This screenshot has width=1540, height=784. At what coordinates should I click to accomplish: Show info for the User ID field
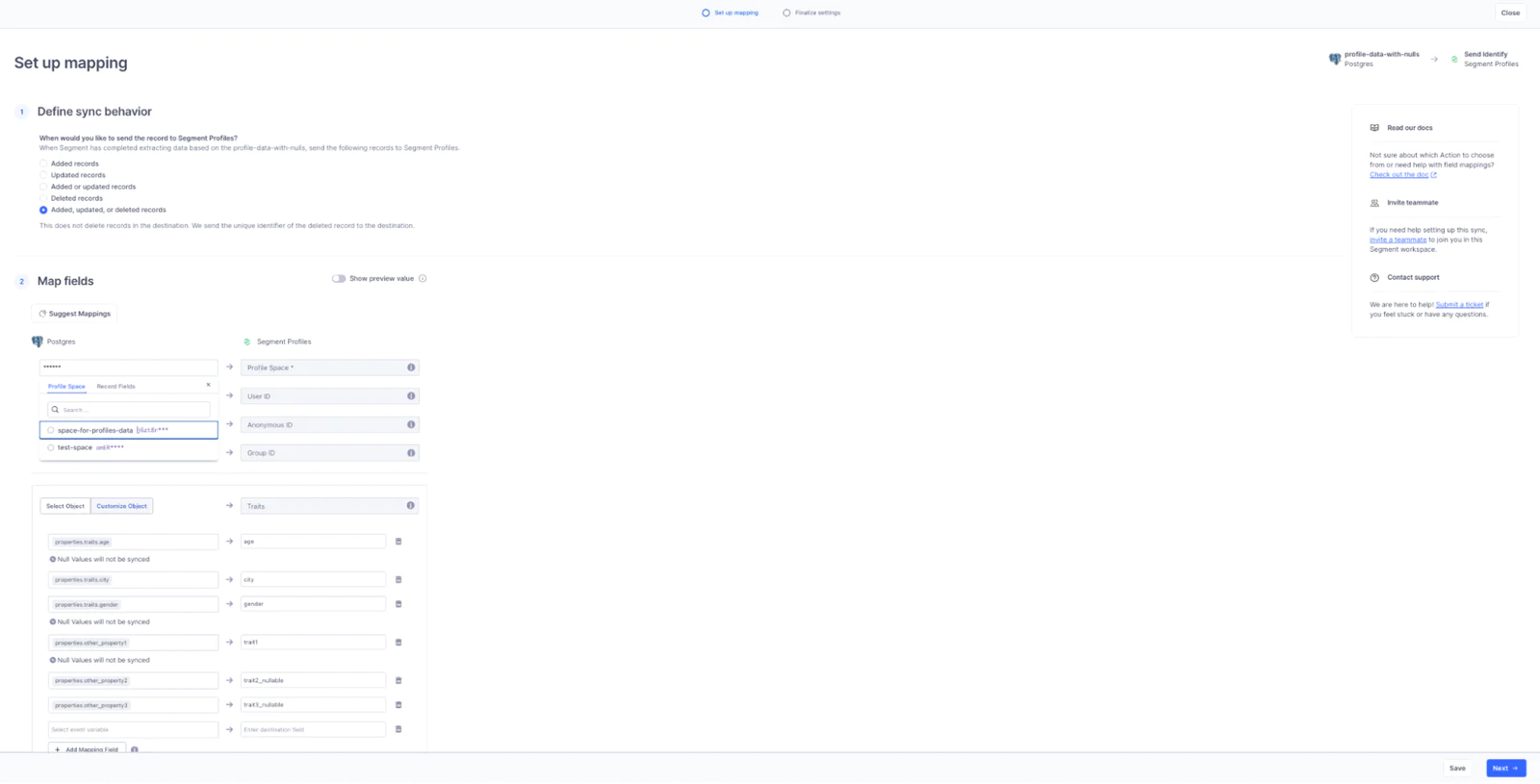point(411,396)
